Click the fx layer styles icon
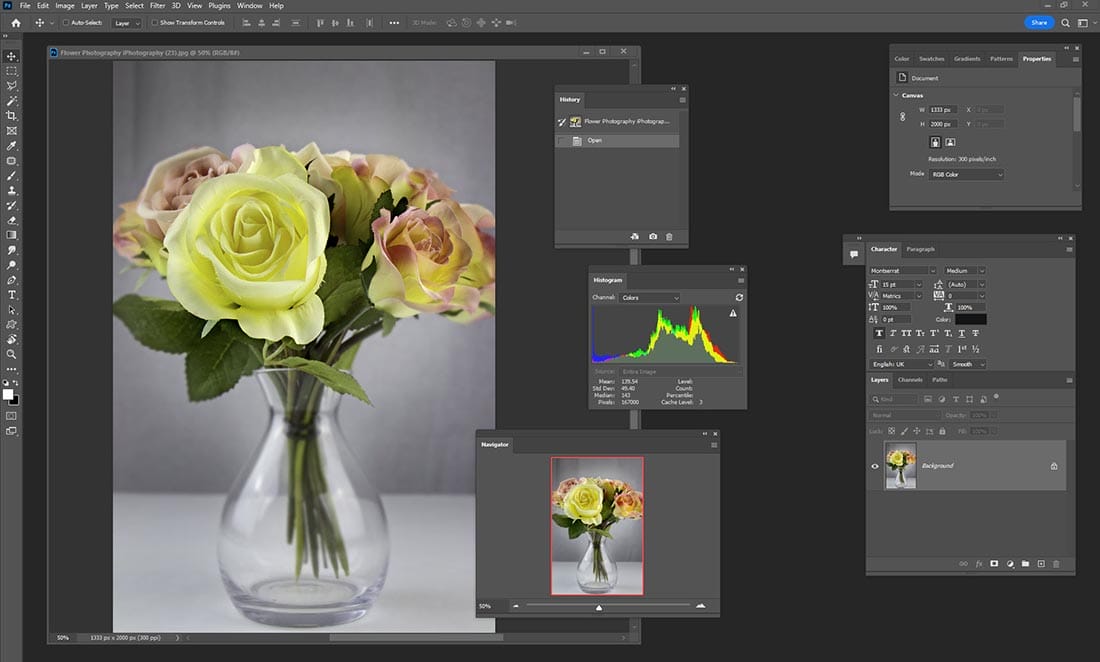Viewport: 1100px width, 662px height. [x=979, y=563]
